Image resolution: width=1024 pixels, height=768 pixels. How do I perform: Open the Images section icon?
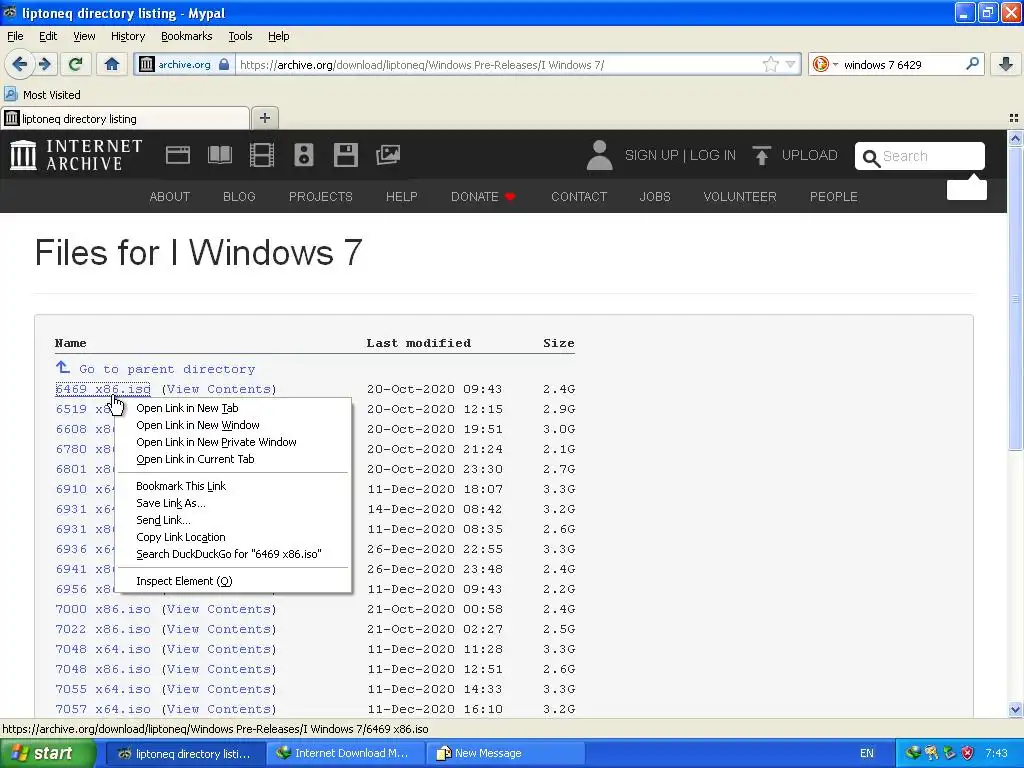[388, 155]
